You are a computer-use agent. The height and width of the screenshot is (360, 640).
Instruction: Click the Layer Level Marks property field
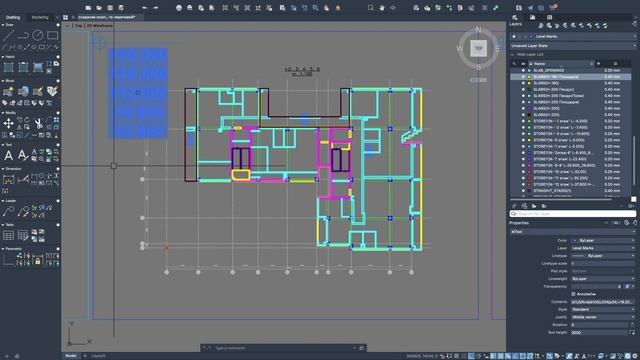point(603,248)
